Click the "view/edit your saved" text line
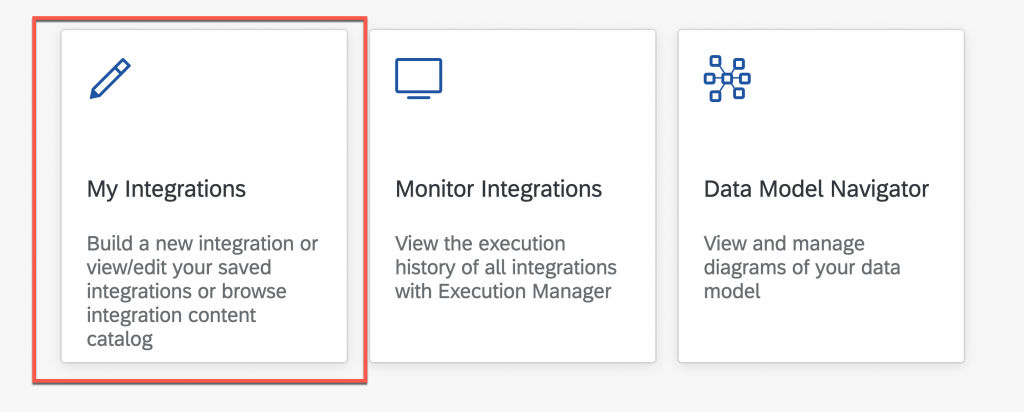Viewport: 1024px width, 412px height. pyautogui.click(x=179, y=268)
